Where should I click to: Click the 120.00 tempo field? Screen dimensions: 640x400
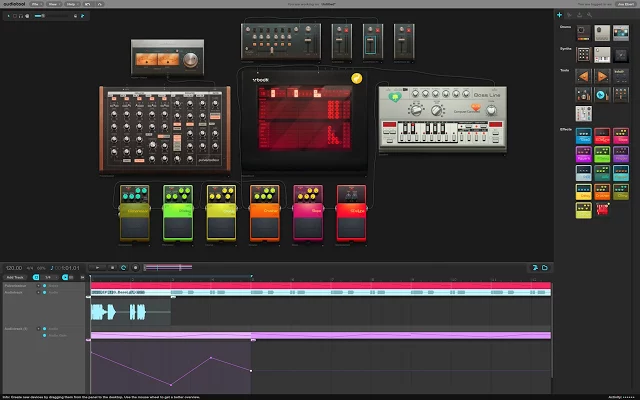coord(14,268)
